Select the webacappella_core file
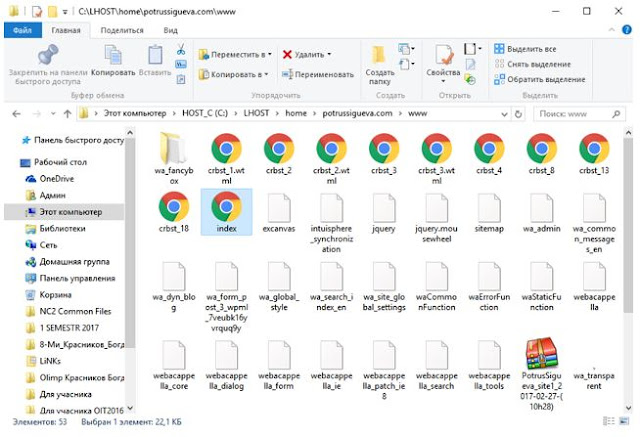640x437 pixels. pyautogui.click(x=174, y=366)
